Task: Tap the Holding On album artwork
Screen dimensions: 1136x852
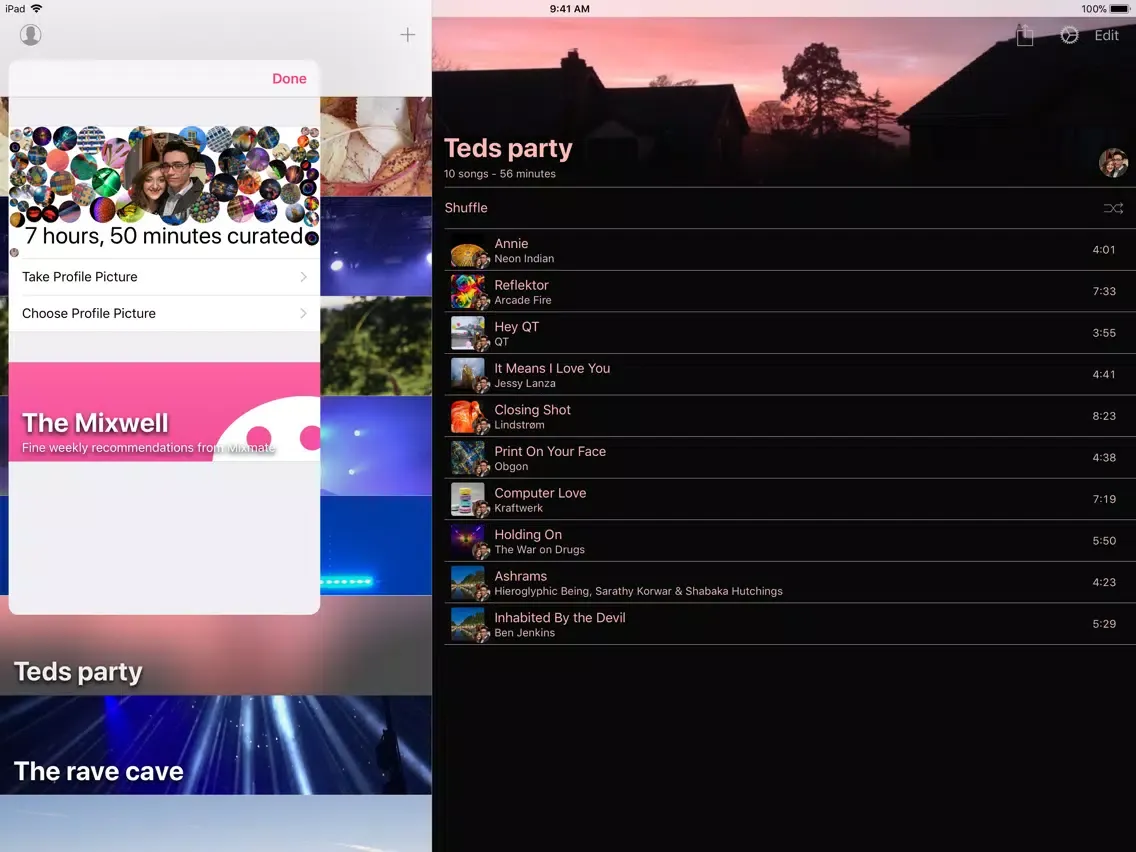Action: [x=467, y=541]
